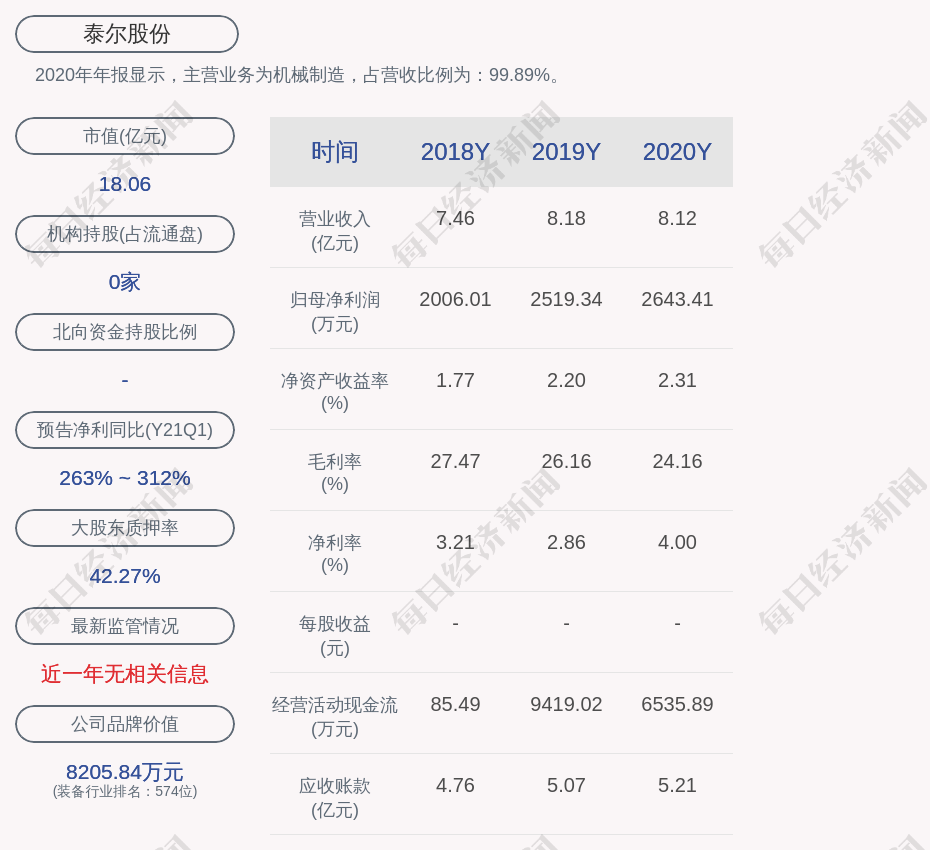
Task: Select the 大股东质押率 label pill
Action: pos(125,528)
